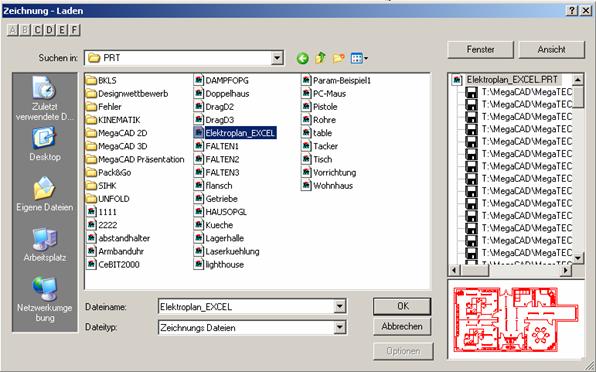Click the Ansicht button
The height and width of the screenshot is (372, 596).
552,49
